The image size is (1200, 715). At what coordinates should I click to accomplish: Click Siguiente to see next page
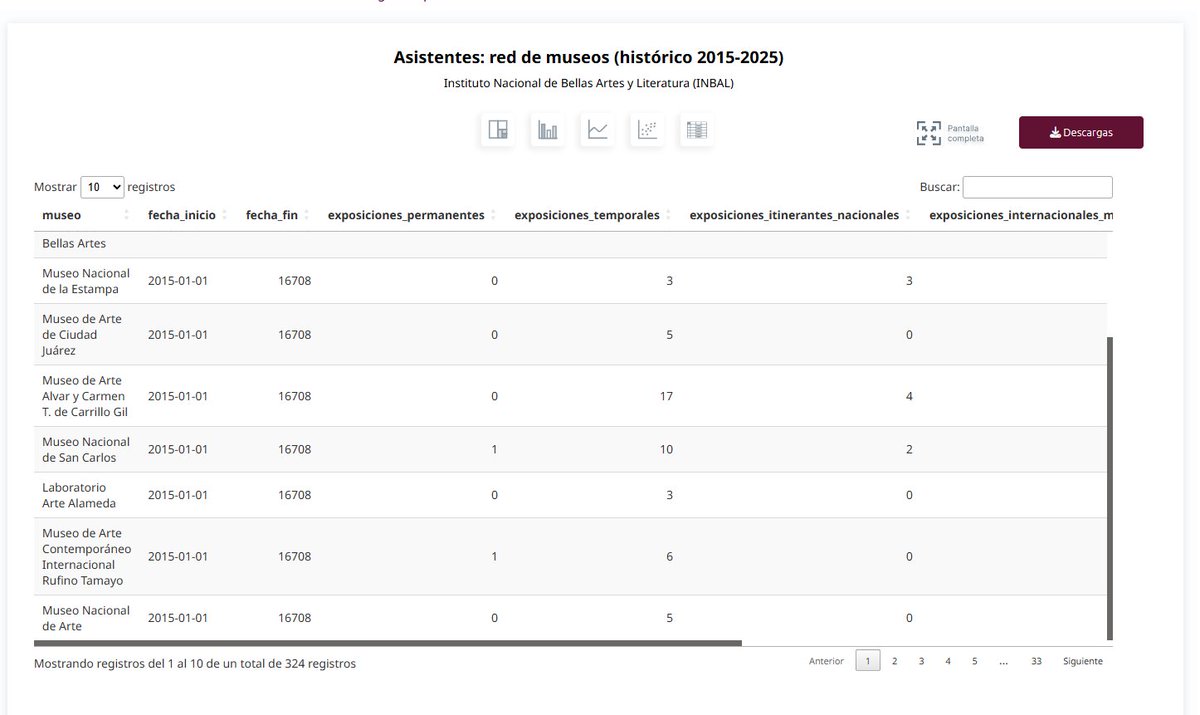pos(1083,661)
